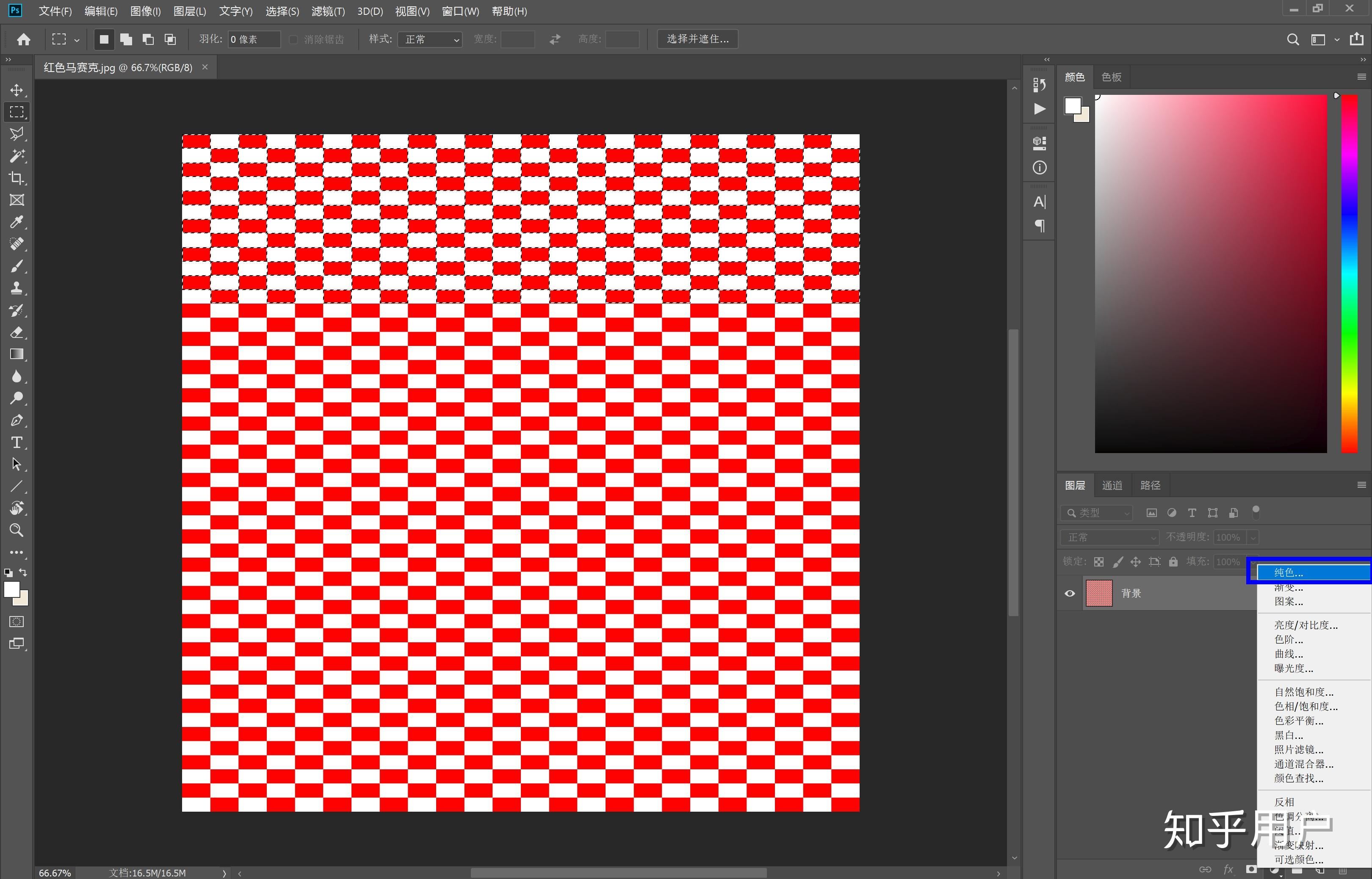Toggle layer filtering switch in Layers panel
Screen dimensions: 1372x879
(x=1256, y=512)
